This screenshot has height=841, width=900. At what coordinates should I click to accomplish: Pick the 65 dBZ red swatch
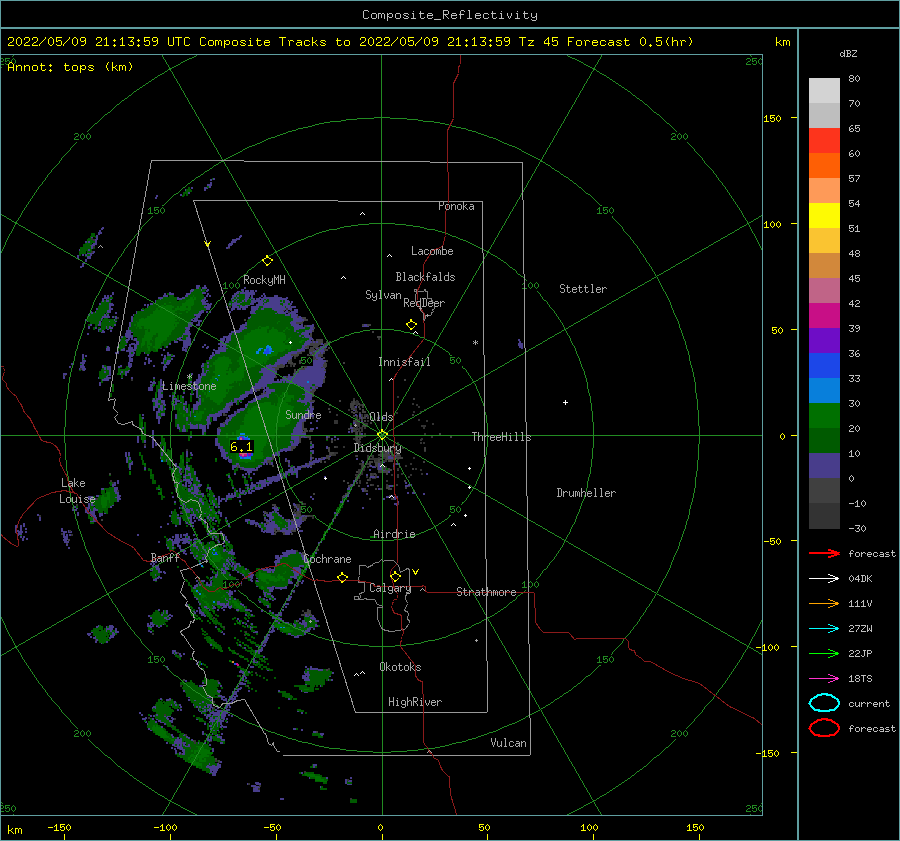824,141
